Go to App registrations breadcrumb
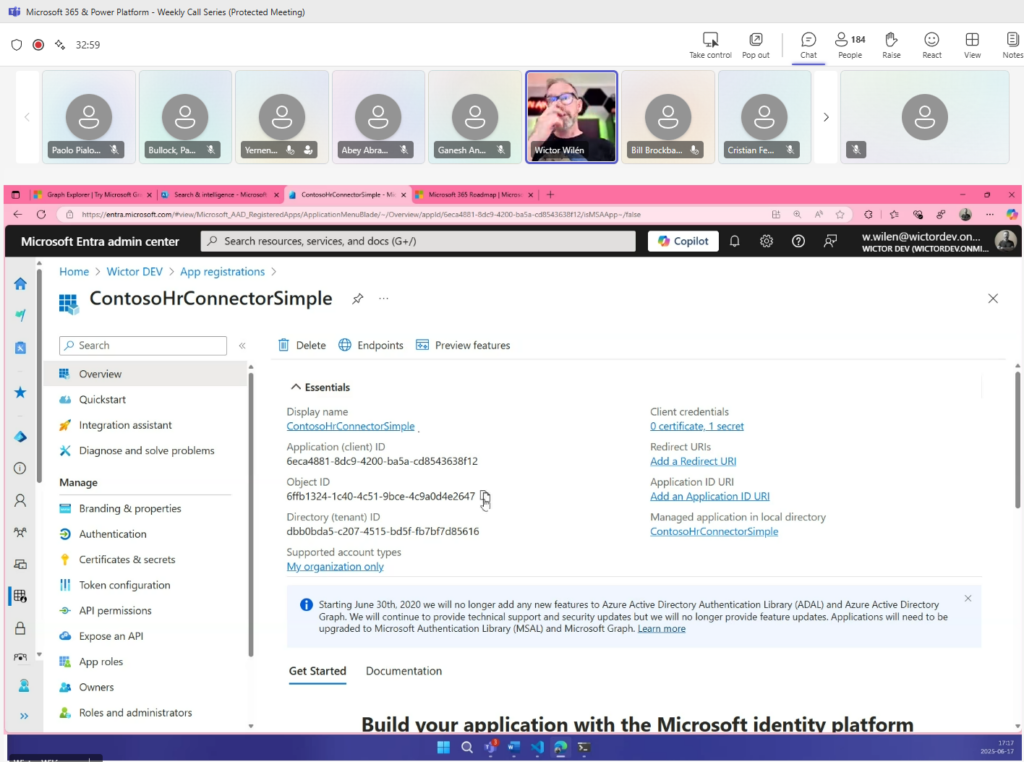 (x=222, y=272)
